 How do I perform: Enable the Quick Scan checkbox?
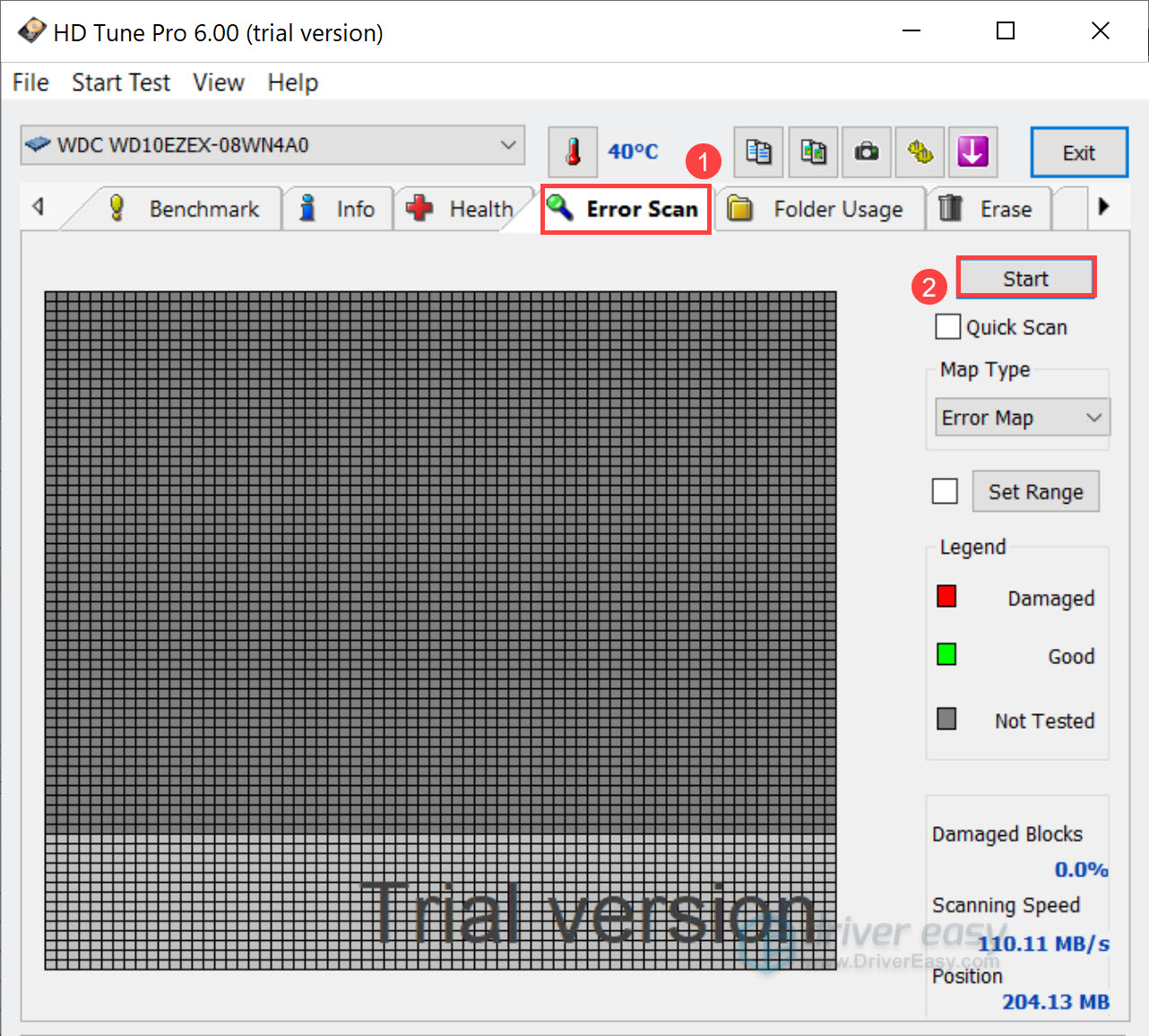(x=947, y=326)
